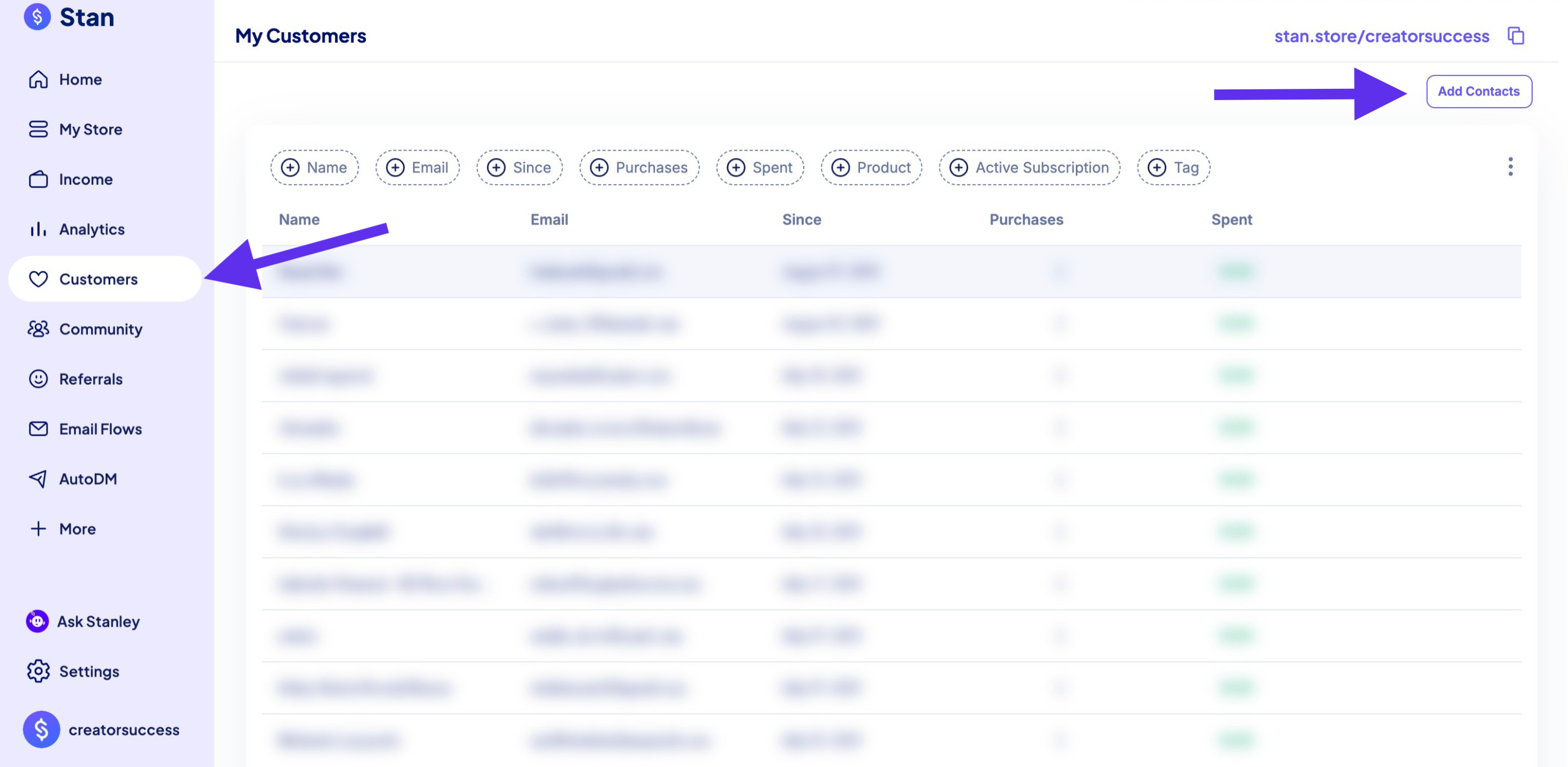Navigate to Income page

pyautogui.click(x=86, y=179)
